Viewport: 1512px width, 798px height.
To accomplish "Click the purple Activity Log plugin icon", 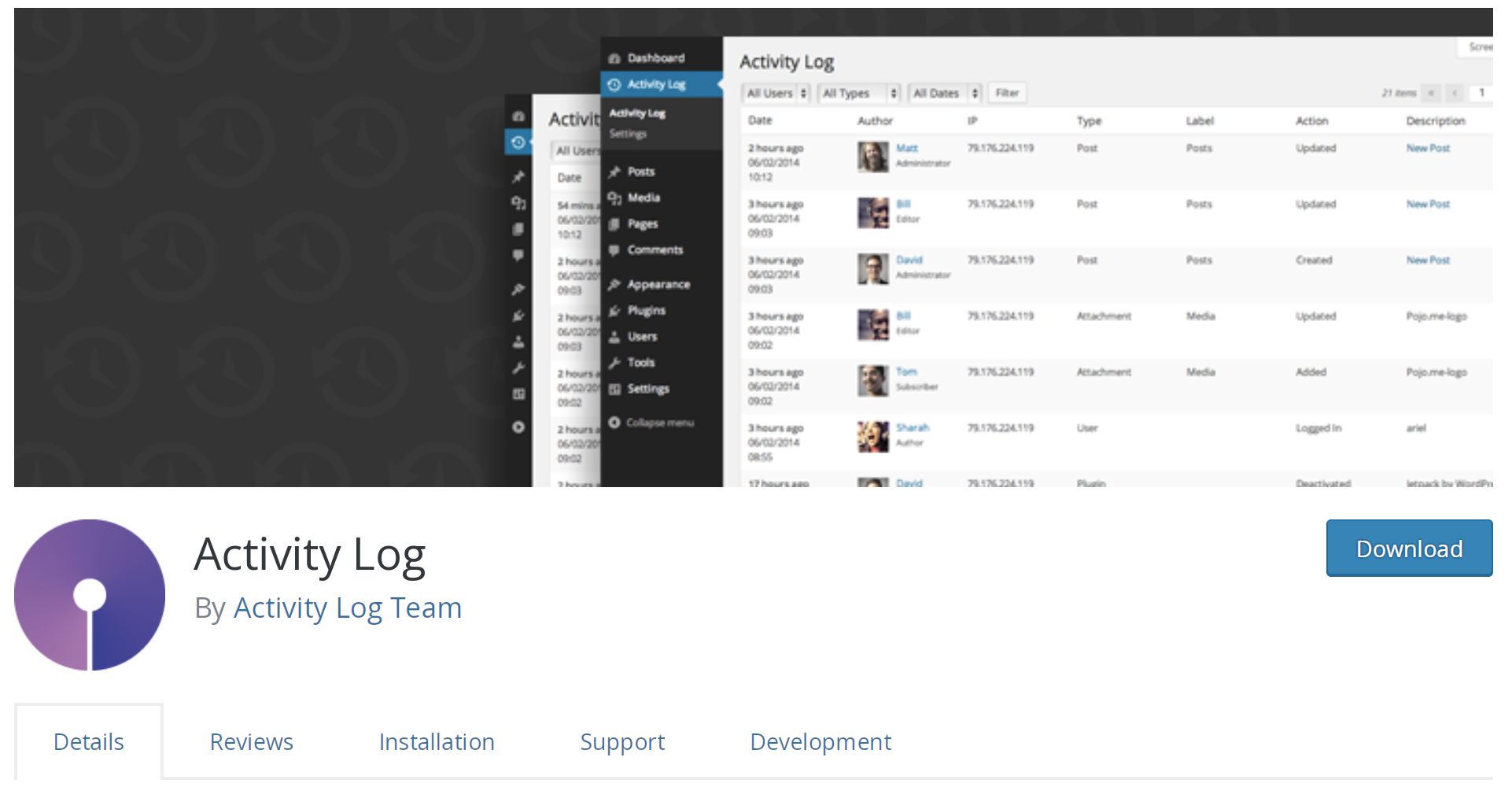I will pos(90,595).
